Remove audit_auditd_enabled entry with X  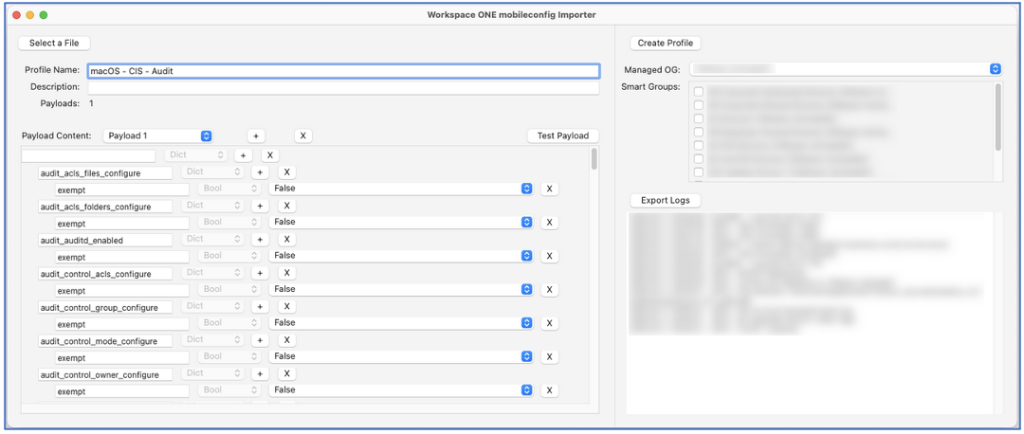pos(287,240)
